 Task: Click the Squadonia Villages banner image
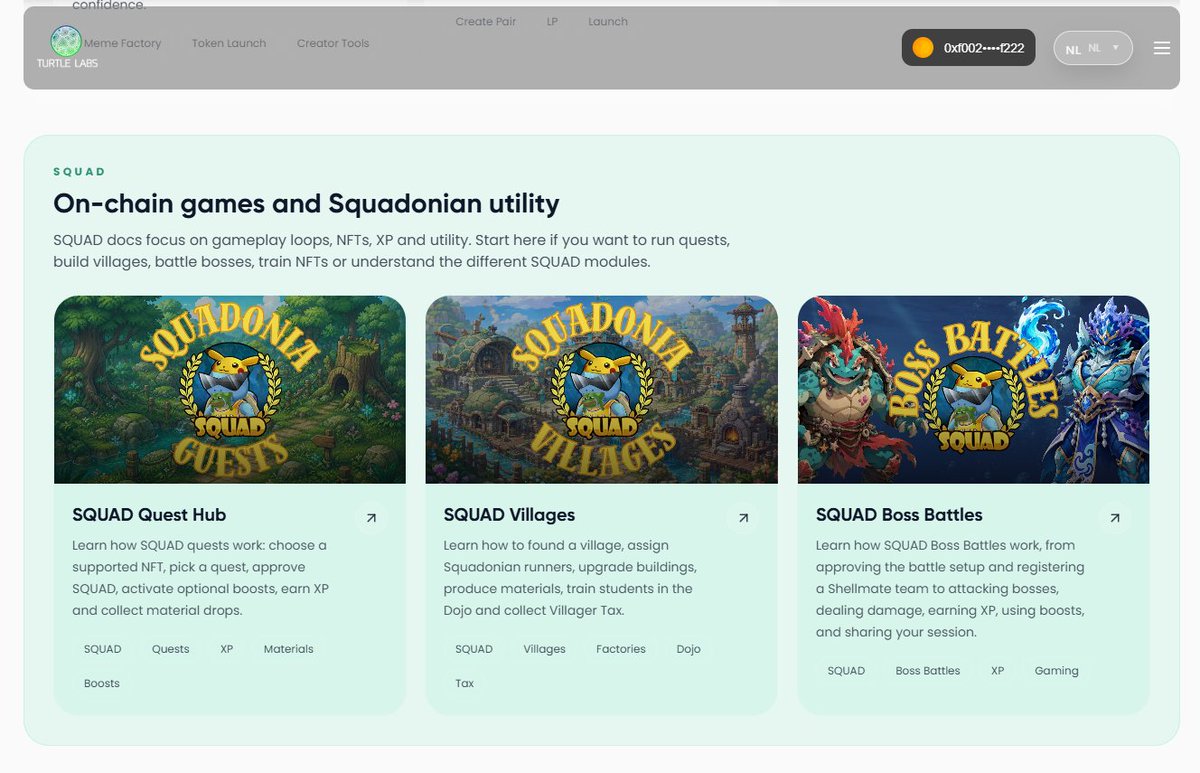click(602, 390)
